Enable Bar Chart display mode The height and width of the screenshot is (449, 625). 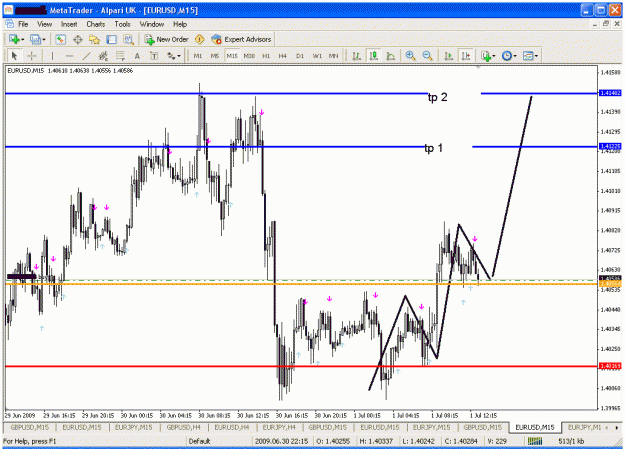tap(357, 56)
